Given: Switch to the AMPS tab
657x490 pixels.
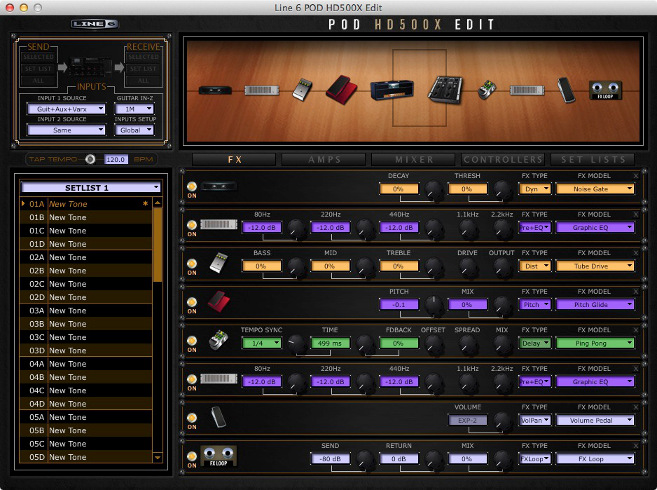Looking at the screenshot, I should 324,160.
